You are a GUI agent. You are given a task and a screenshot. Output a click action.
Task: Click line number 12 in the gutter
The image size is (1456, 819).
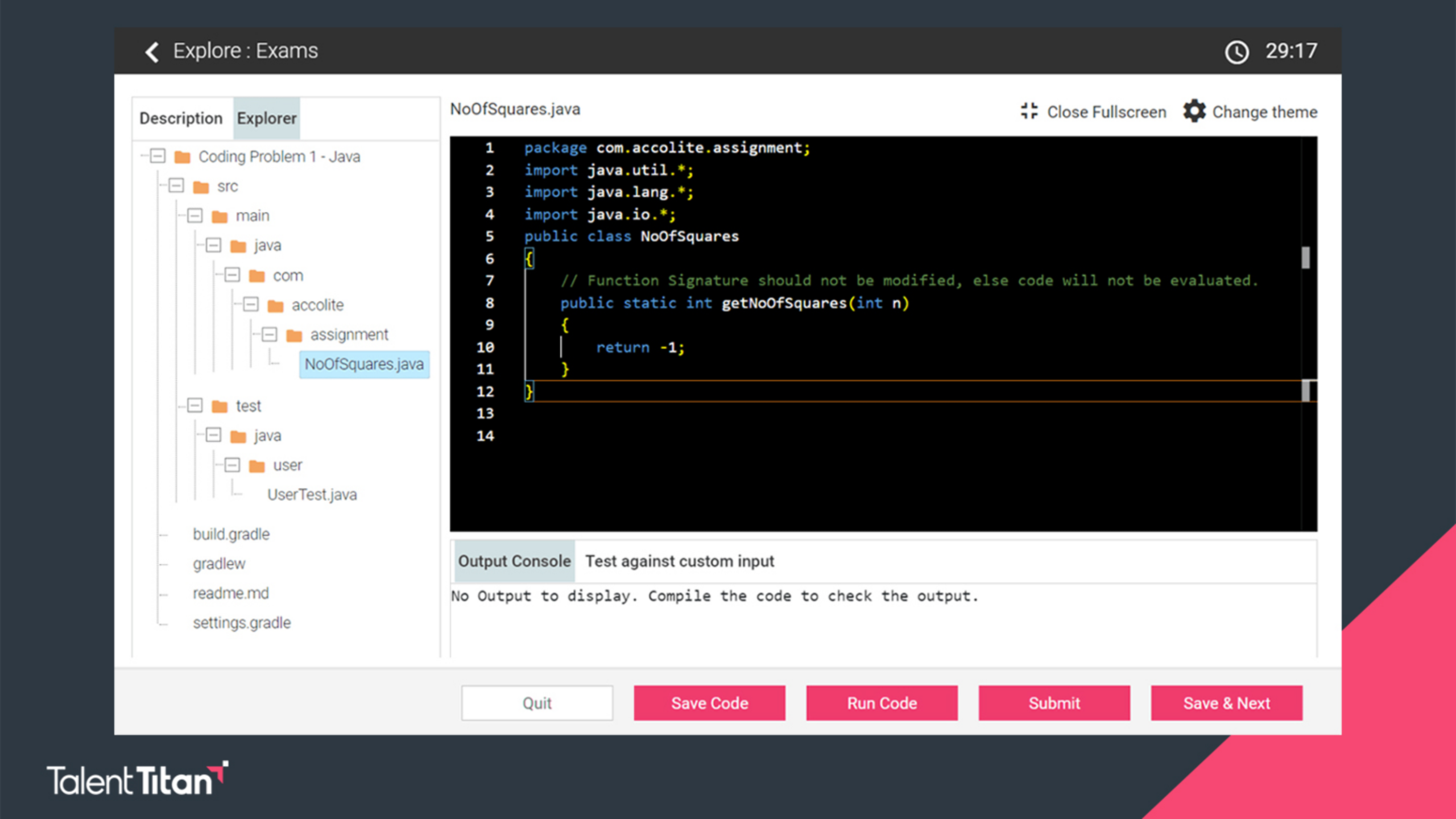485,392
